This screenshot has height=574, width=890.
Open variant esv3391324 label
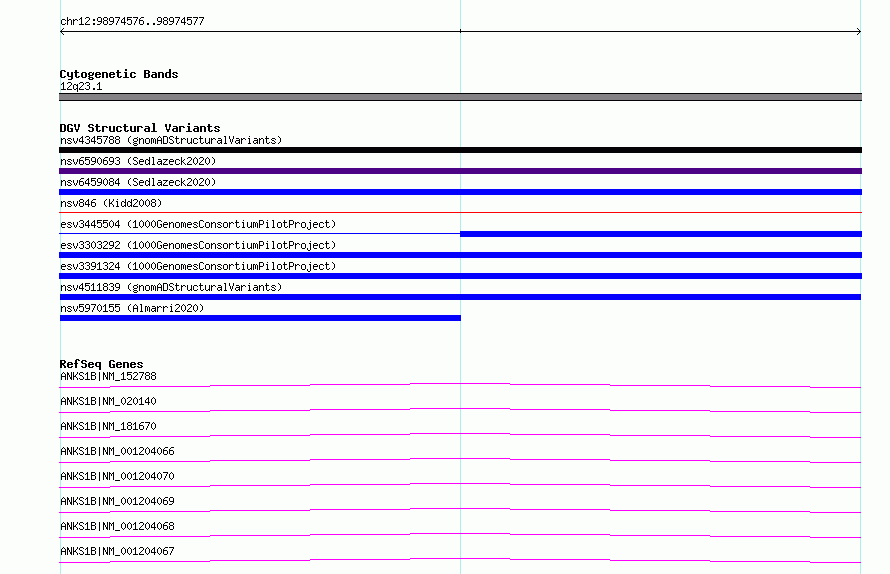pos(198,266)
